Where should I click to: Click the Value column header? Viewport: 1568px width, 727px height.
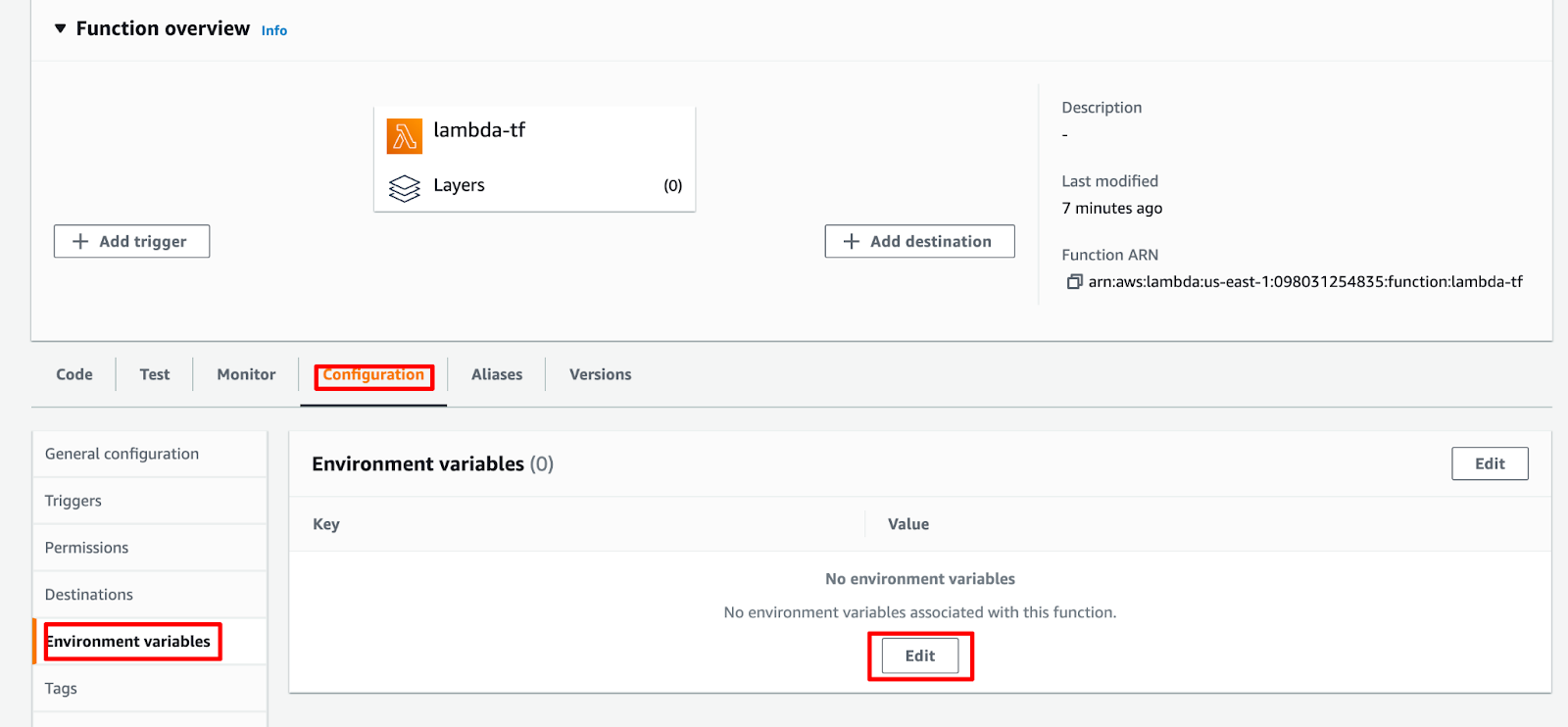click(908, 524)
